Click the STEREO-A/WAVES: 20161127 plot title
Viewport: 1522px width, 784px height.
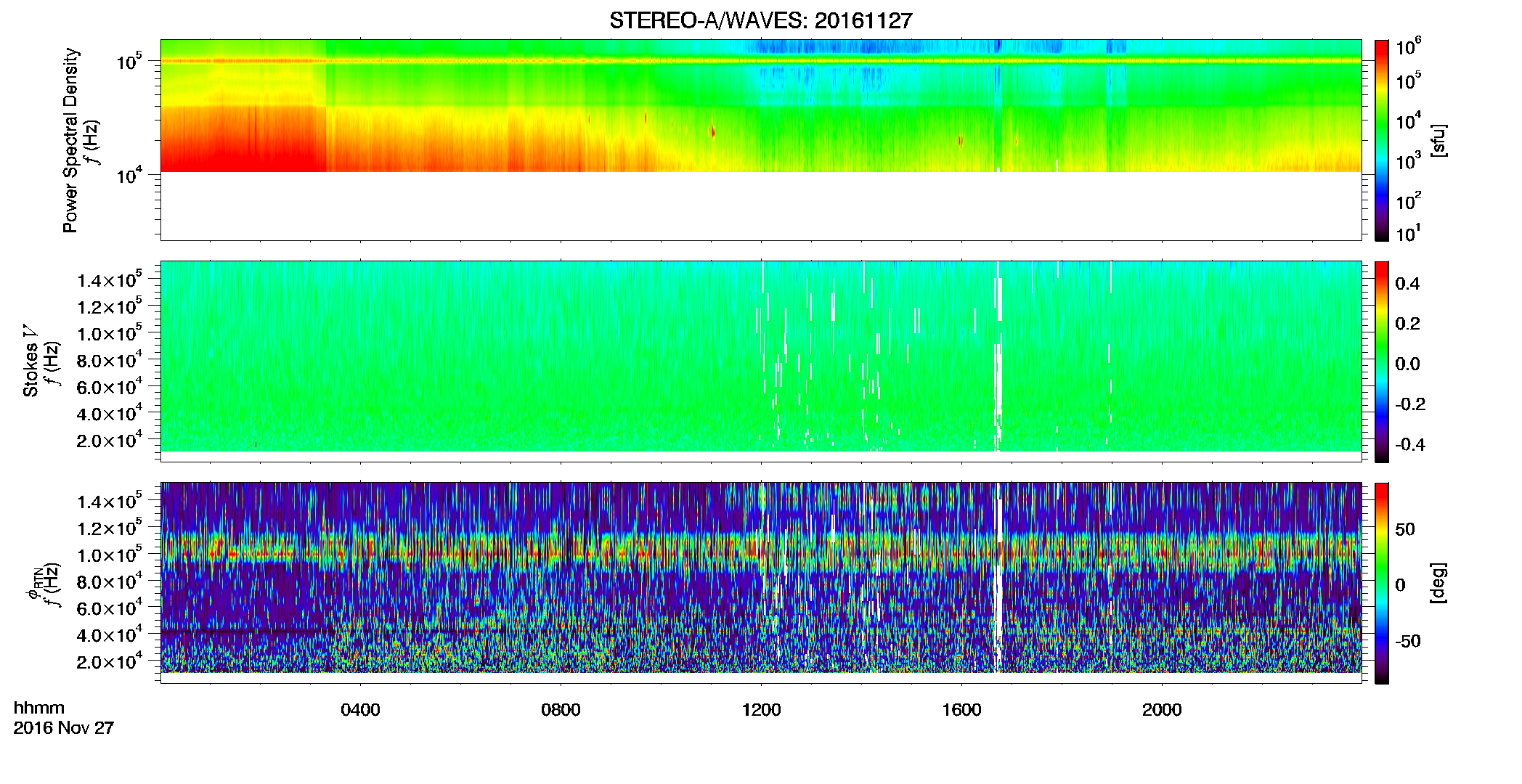[x=760, y=20]
